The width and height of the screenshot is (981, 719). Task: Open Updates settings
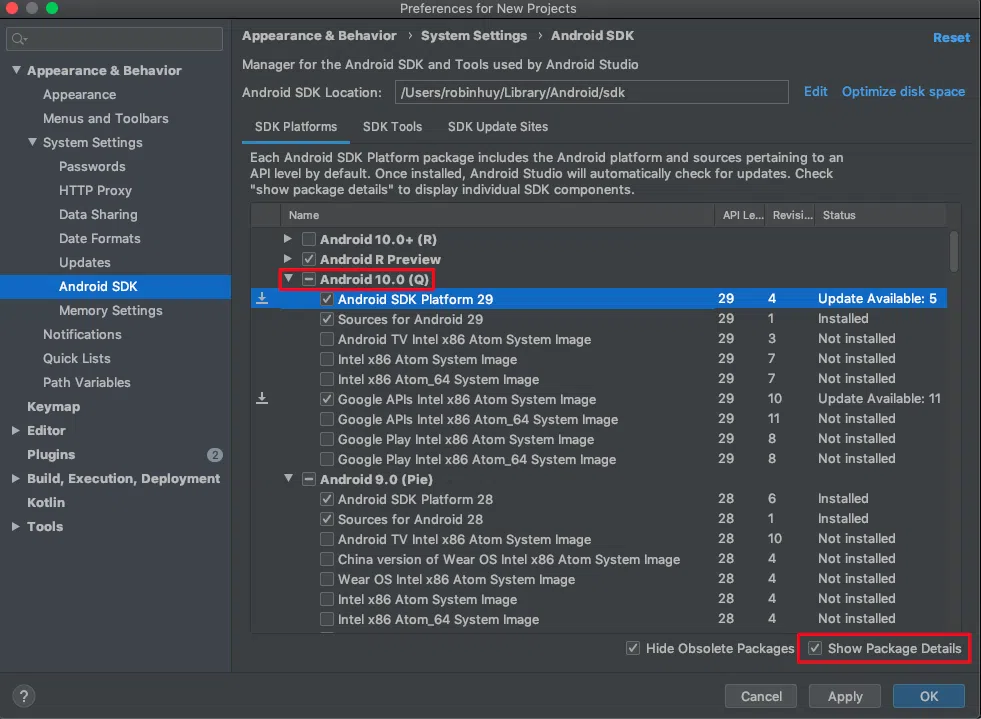[84, 263]
